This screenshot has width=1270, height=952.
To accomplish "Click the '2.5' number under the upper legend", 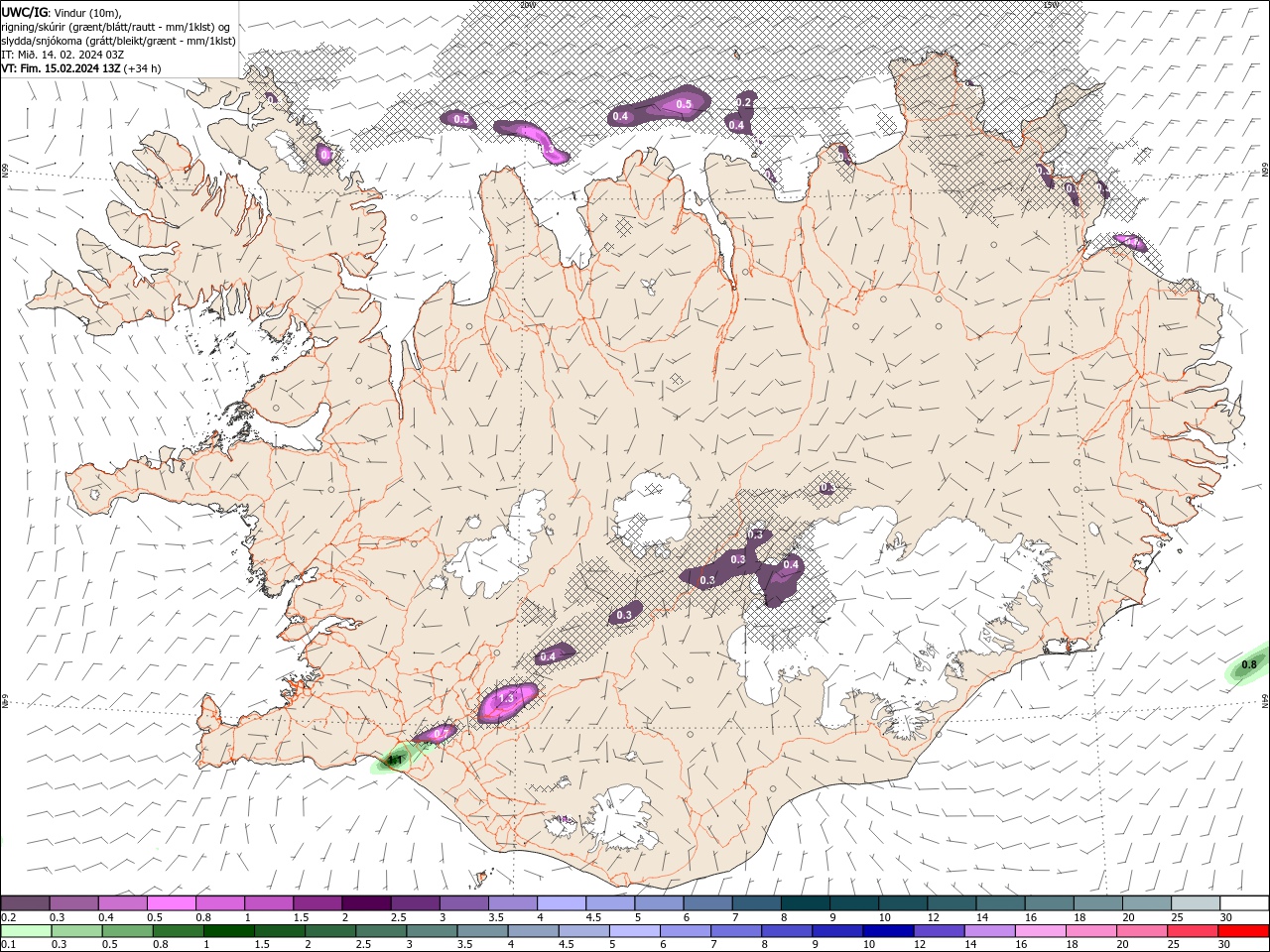I will tap(398, 917).
